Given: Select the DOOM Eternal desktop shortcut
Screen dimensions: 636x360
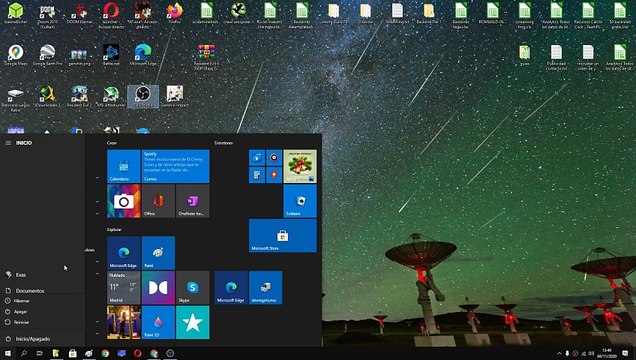Looking at the screenshot, I should click(x=80, y=14).
